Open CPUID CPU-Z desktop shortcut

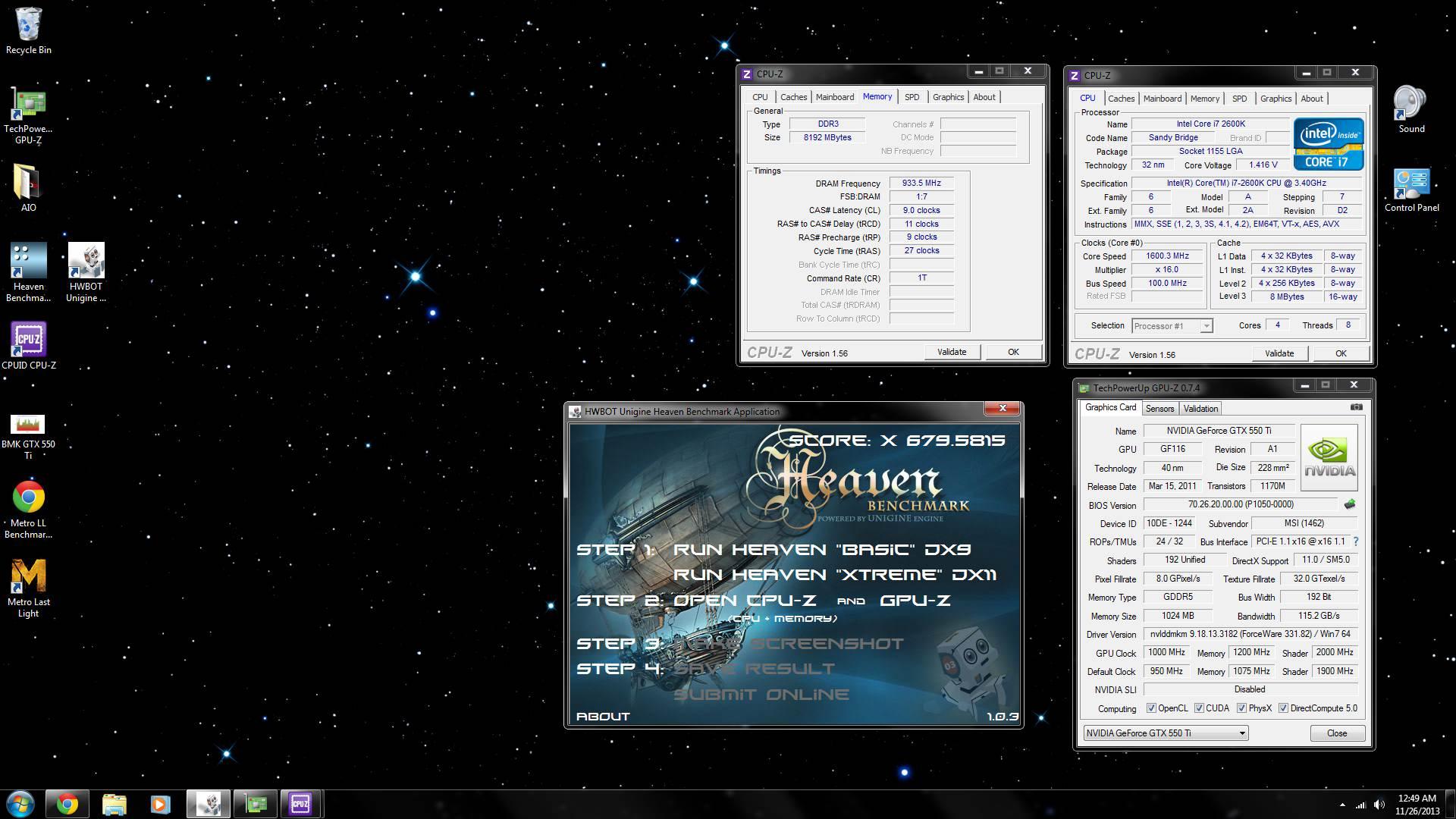(28, 346)
